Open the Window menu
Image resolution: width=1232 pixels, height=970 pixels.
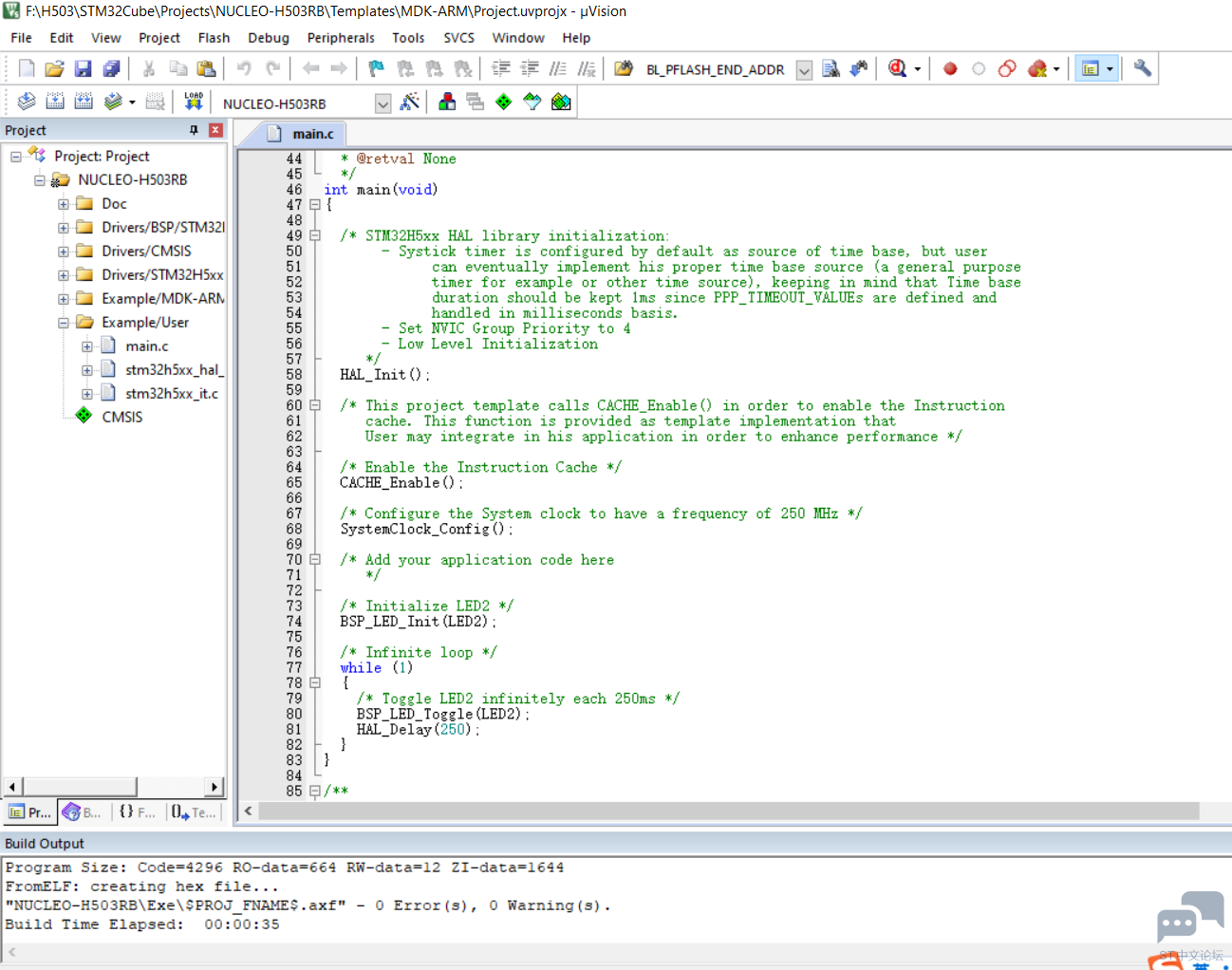pos(518,38)
